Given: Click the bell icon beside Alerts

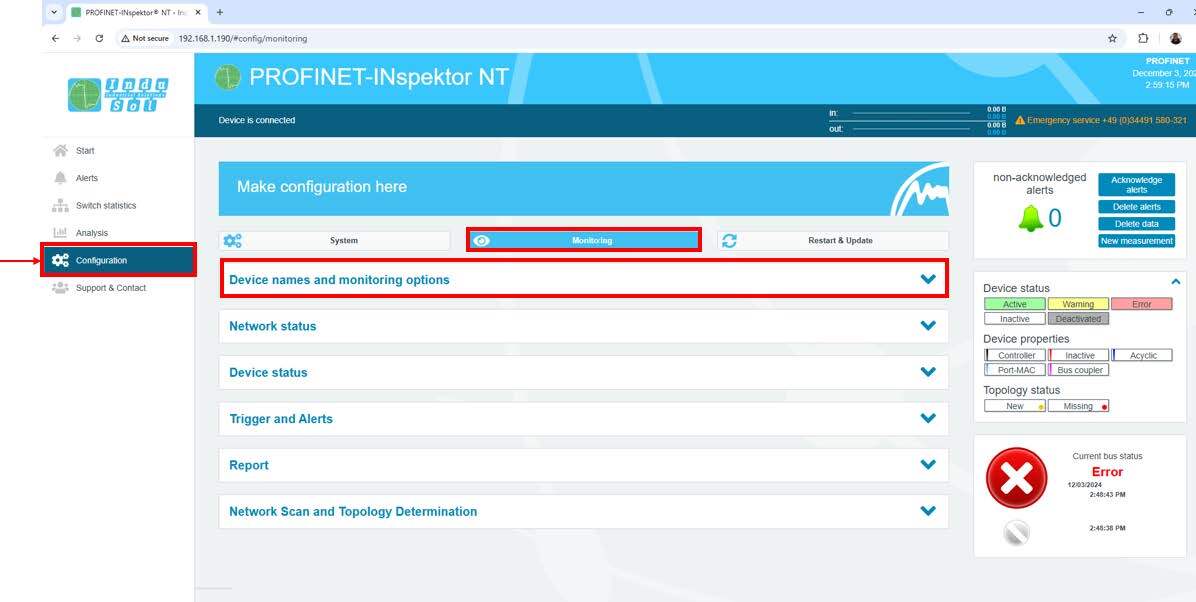Looking at the screenshot, I should [60, 178].
